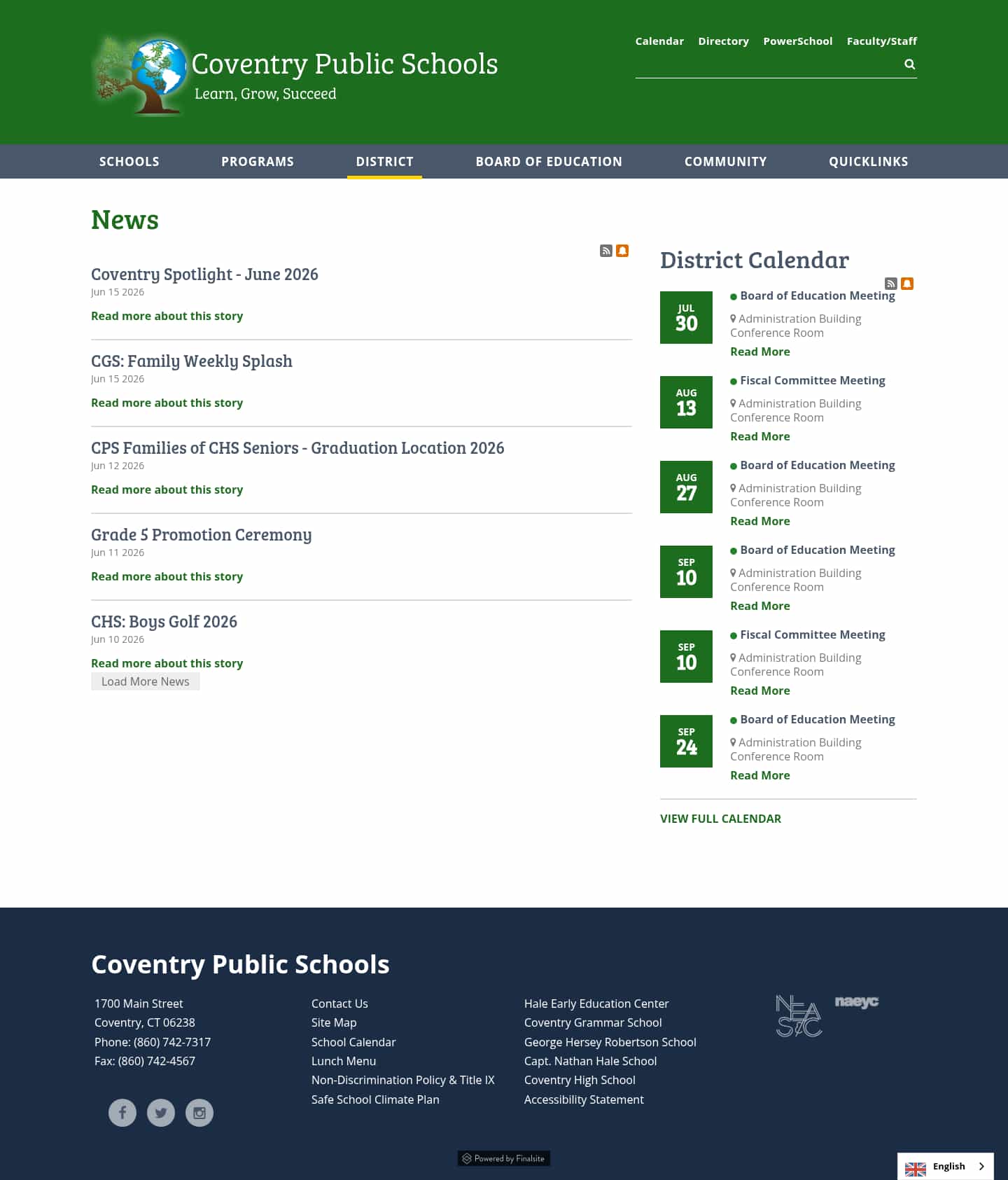
Task: Open CGS: Family Weekly Splash headline
Action: [x=192, y=361]
